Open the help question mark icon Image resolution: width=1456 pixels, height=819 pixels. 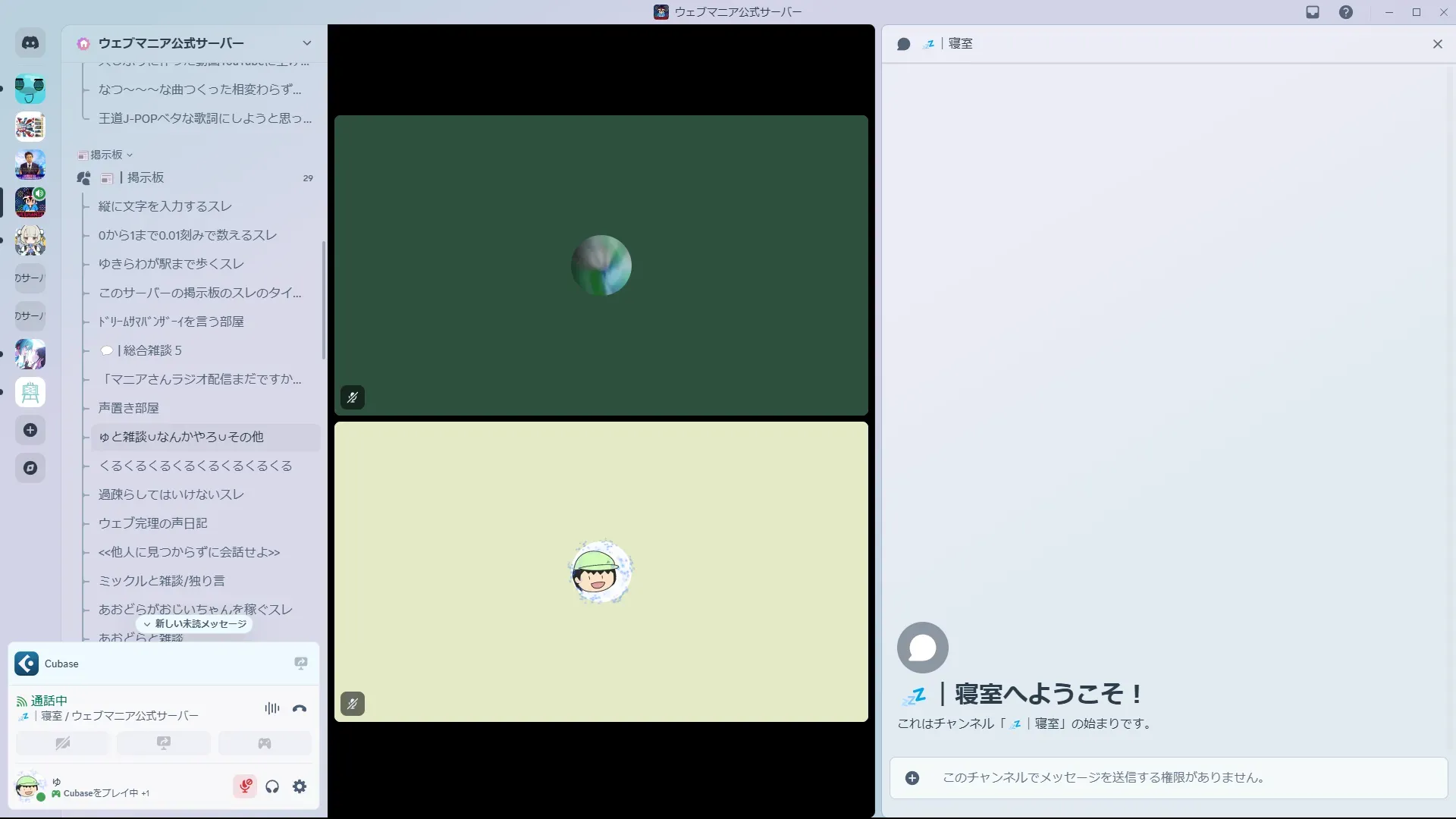(1345, 12)
